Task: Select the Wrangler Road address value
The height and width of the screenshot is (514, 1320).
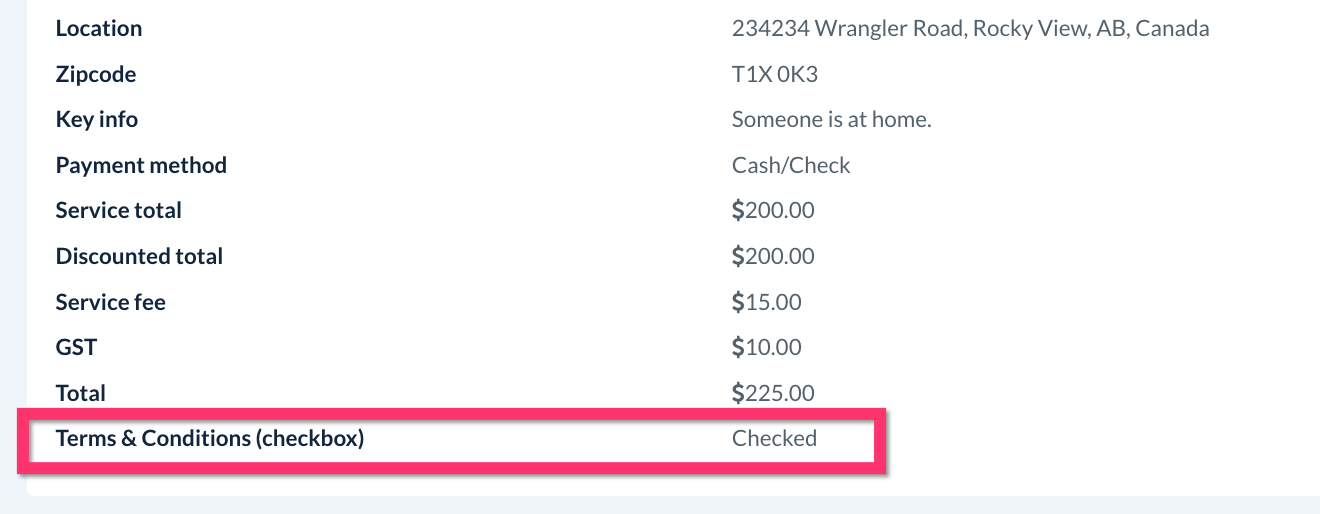Action: [970, 29]
